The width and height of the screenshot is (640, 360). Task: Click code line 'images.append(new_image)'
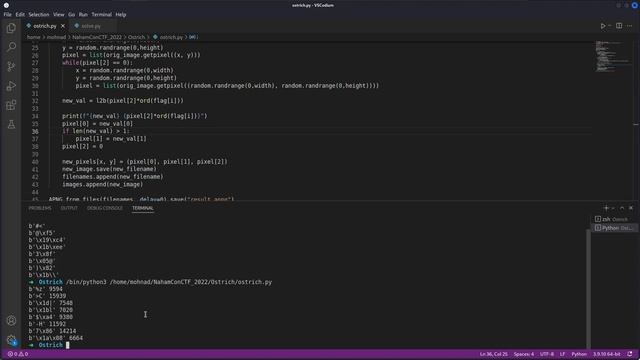102,184
